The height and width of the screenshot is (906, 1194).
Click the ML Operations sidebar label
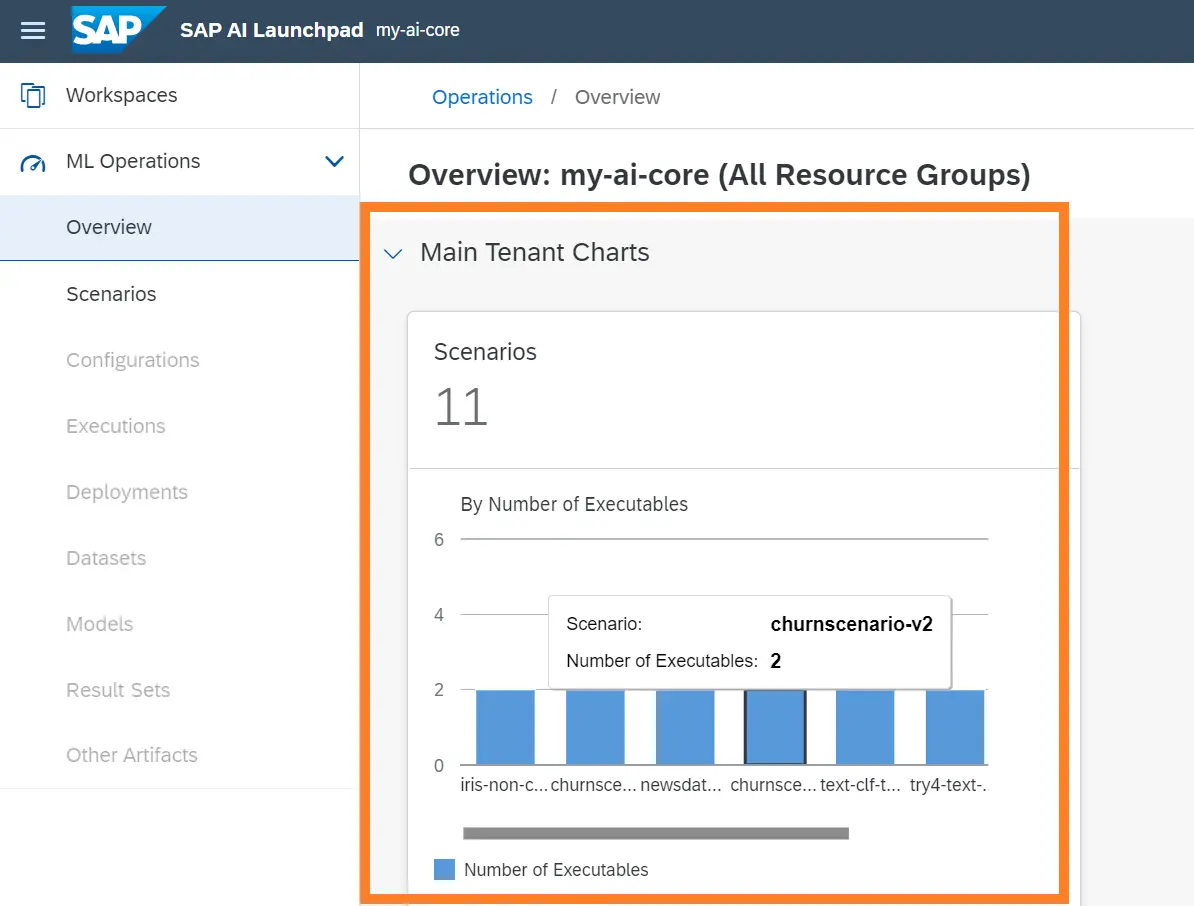[x=133, y=161]
